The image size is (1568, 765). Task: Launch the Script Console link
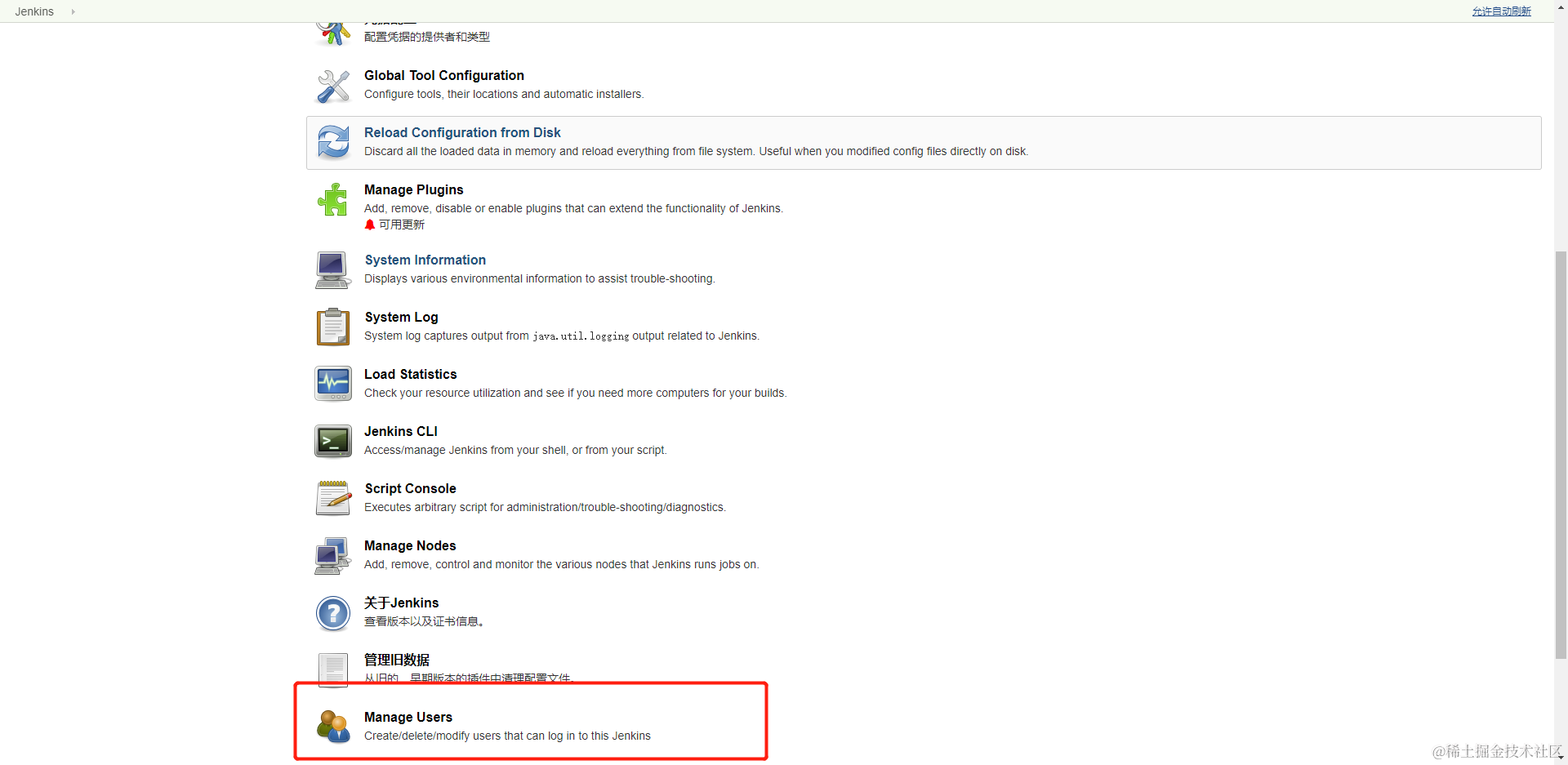point(411,488)
